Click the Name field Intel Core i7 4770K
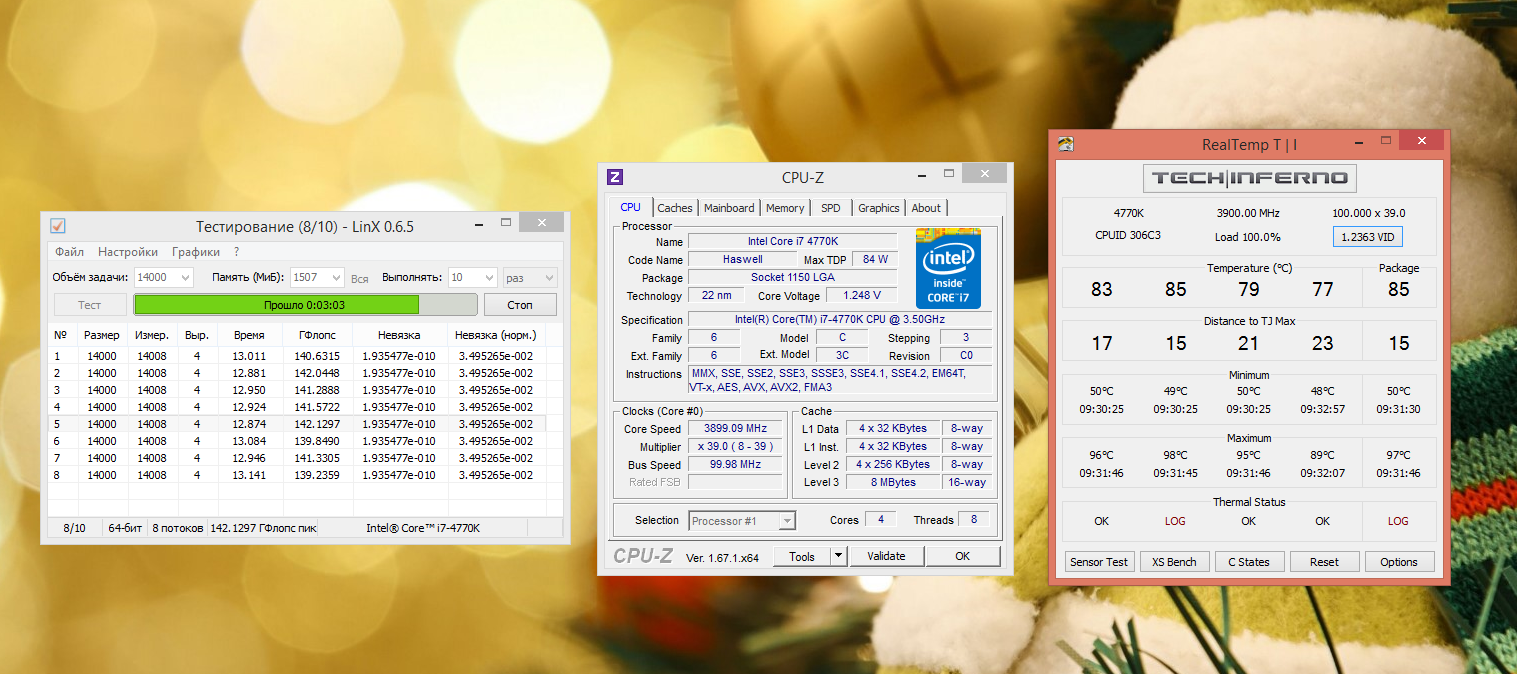 pyautogui.click(x=793, y=241)
